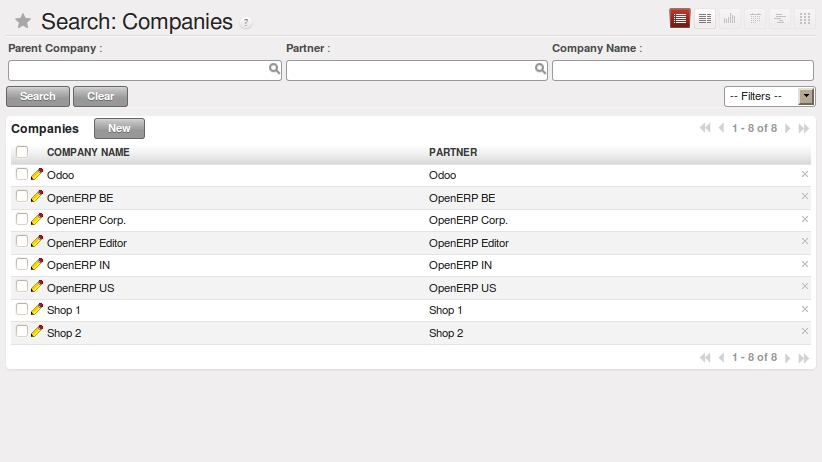Select all companies with header checkbox
This screenshot has width=822, height=462.
coord(22,152)
